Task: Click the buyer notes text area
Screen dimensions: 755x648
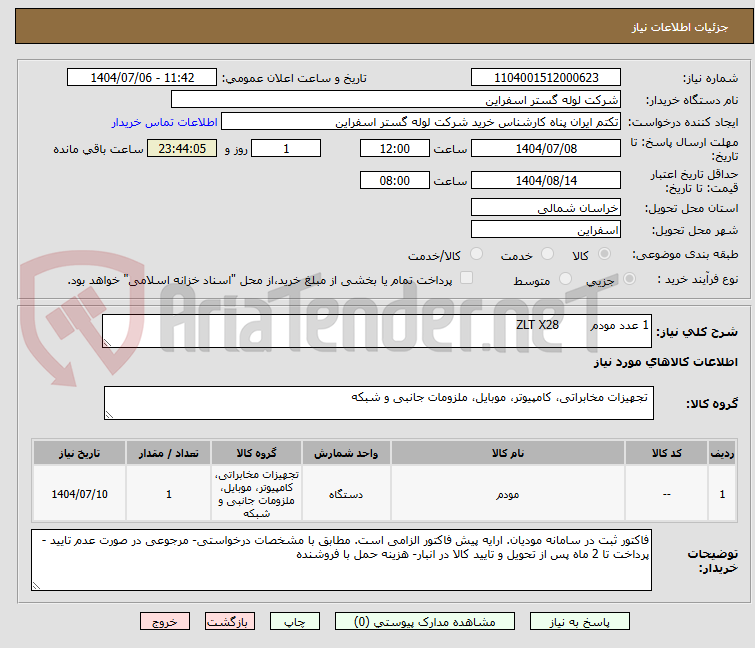Action: (341, 560)
